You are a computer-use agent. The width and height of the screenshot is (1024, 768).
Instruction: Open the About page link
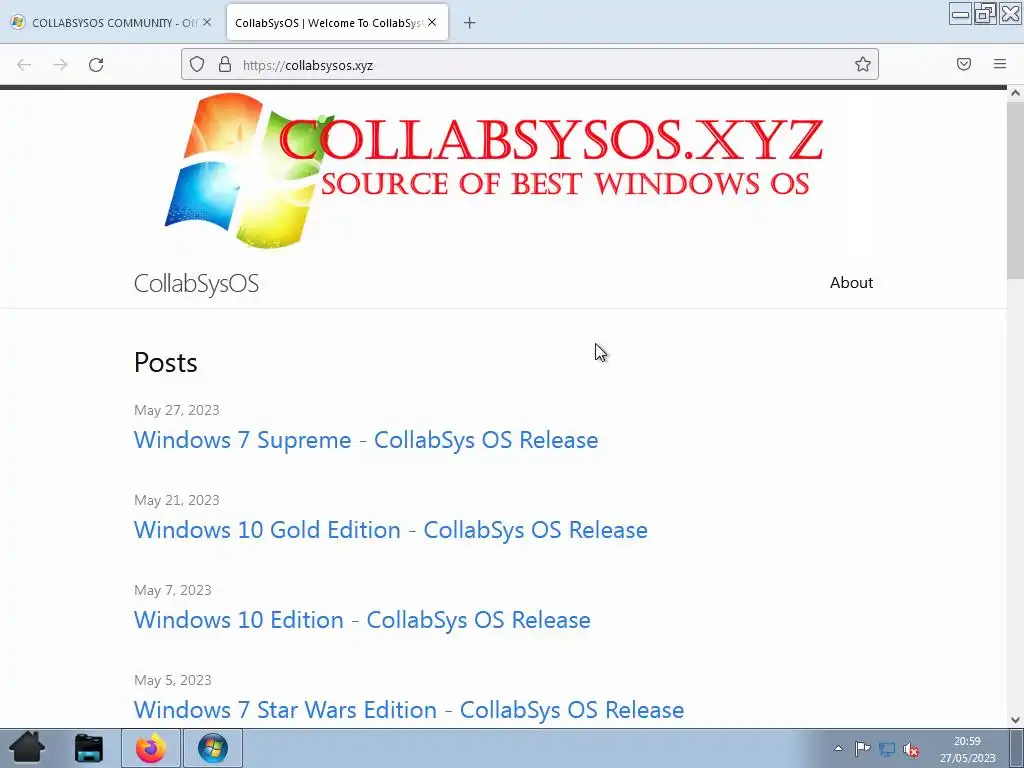[851, 283]
